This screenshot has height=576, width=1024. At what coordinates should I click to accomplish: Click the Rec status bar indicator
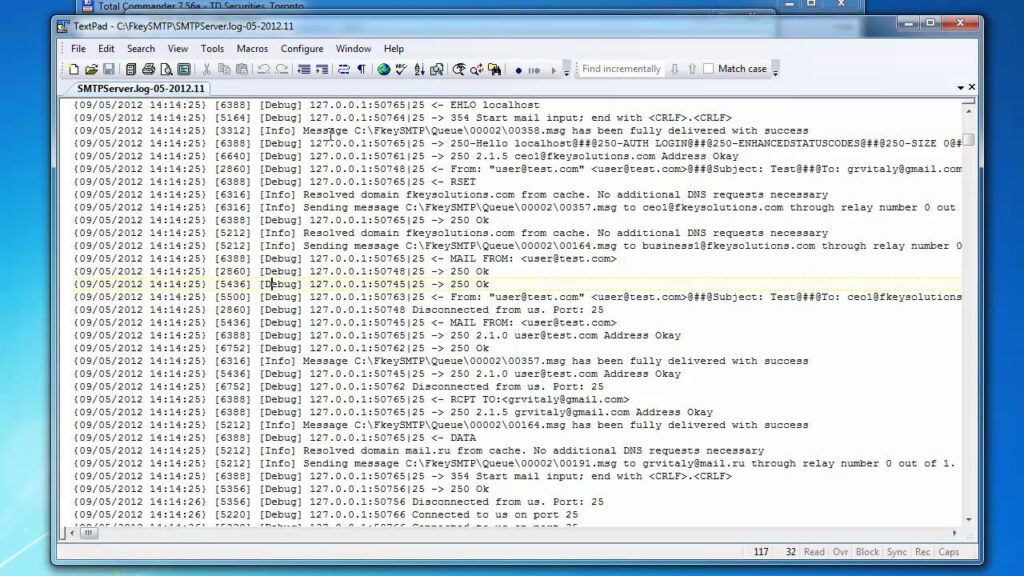pos(922,552)
